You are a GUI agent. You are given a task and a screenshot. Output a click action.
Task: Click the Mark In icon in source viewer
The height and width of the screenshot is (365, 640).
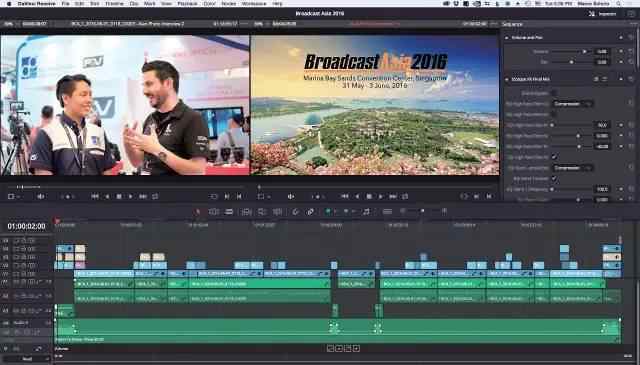click(227, 197)
